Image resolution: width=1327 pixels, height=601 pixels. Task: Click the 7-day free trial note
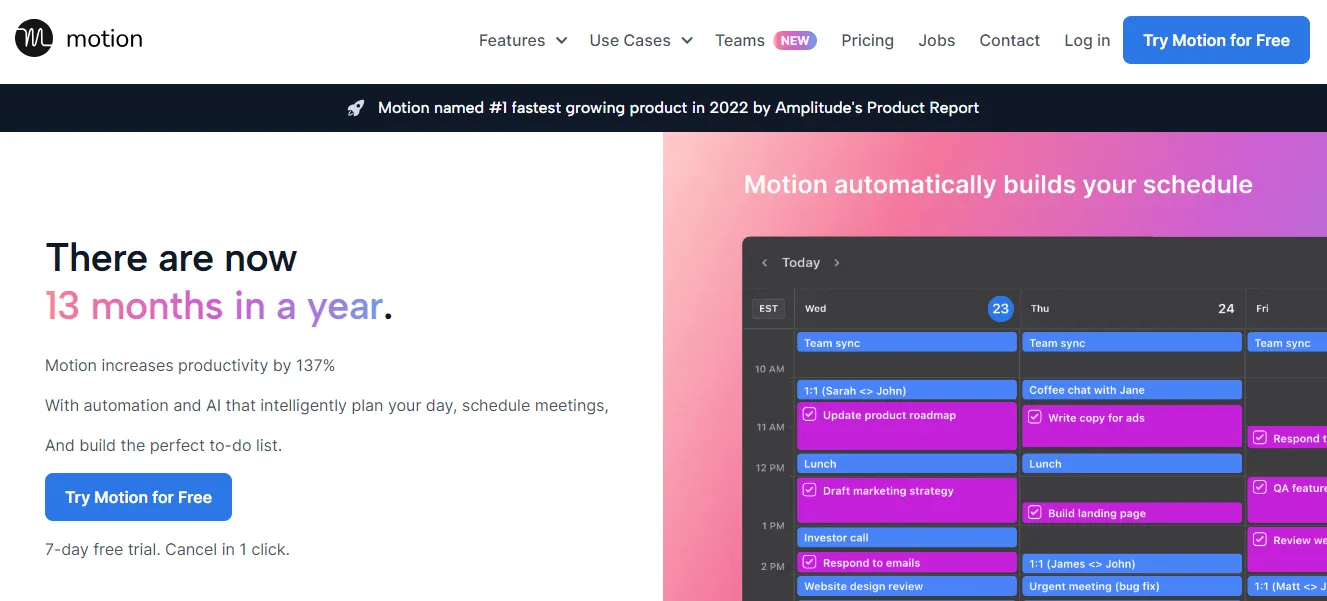[x=167, y=550]
